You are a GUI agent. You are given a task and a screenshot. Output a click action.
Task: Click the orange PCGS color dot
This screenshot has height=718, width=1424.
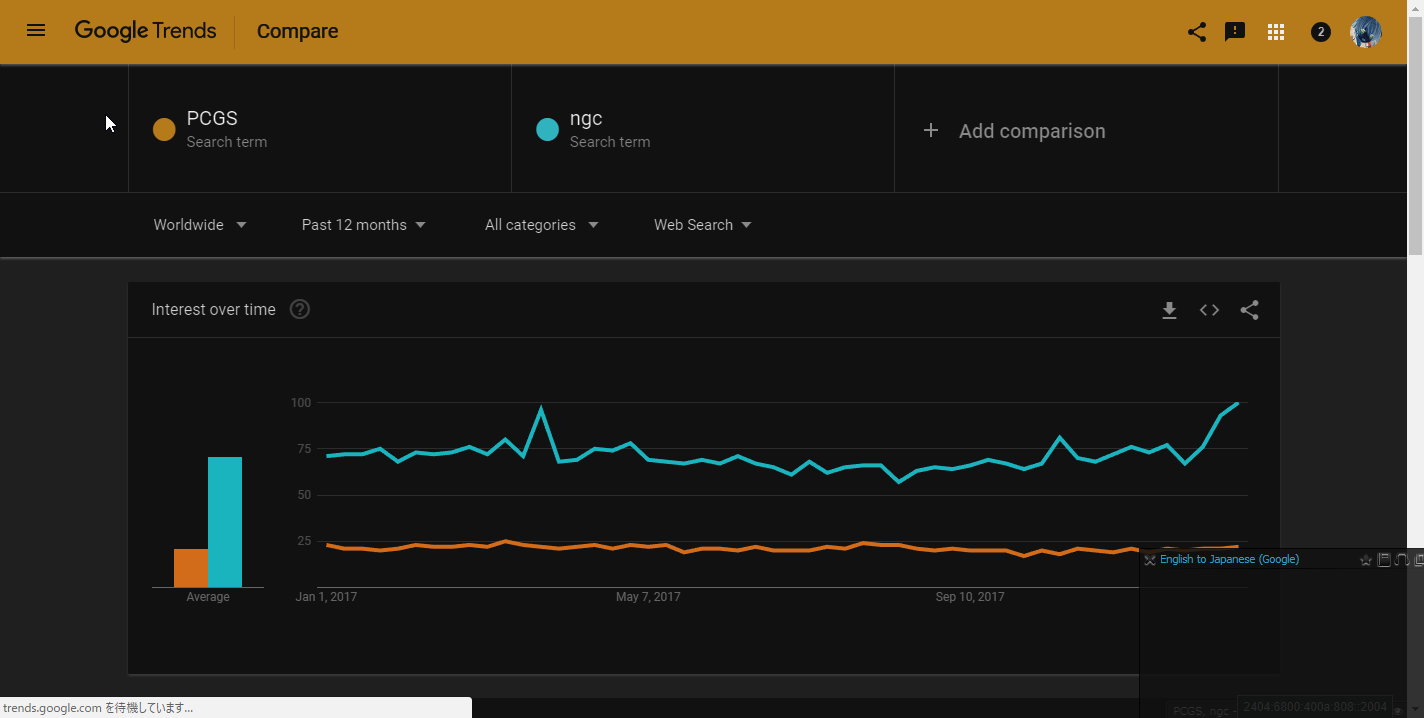pyautogui.click(x=164, y=129)
